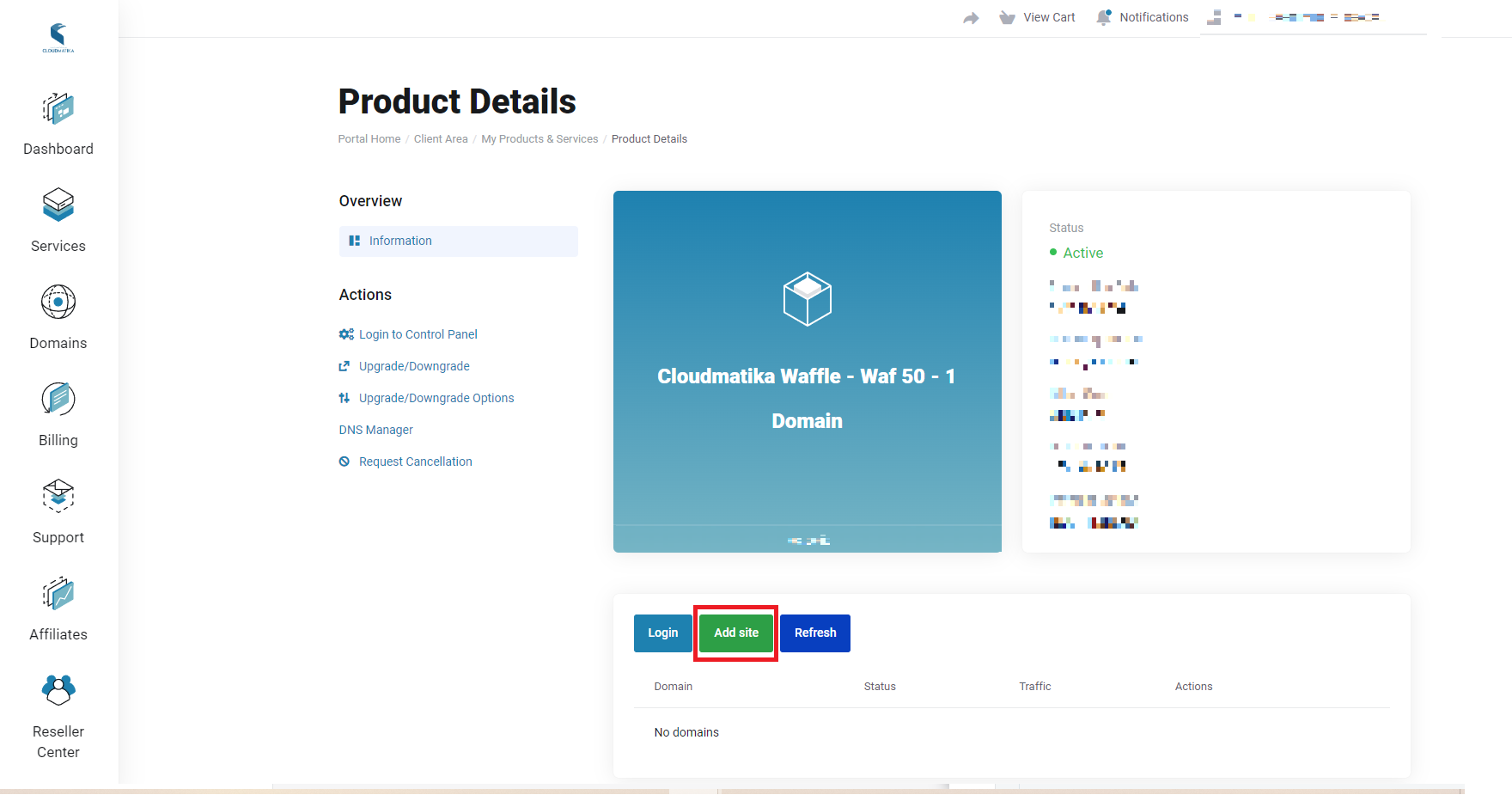Click the arrows icon beside Upgrade/Downgrade Options
This screenshot has height=801, width=1512.
coord(344,398)
